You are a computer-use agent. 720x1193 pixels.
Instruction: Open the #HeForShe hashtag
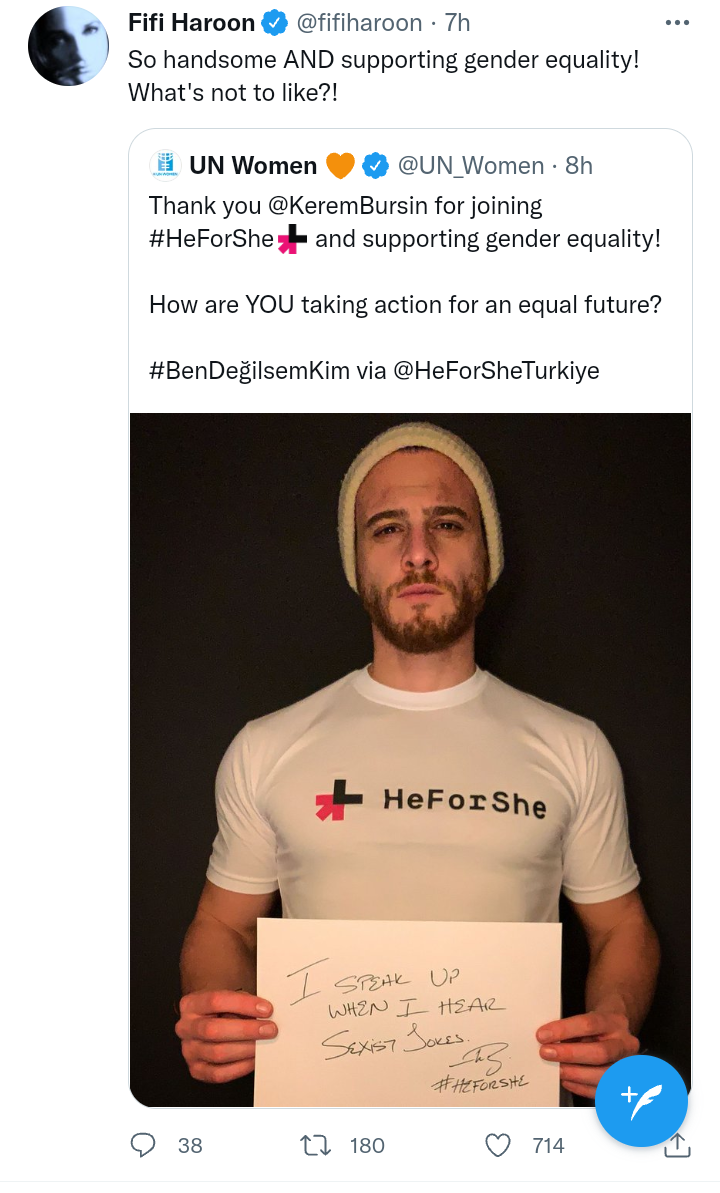211,239
